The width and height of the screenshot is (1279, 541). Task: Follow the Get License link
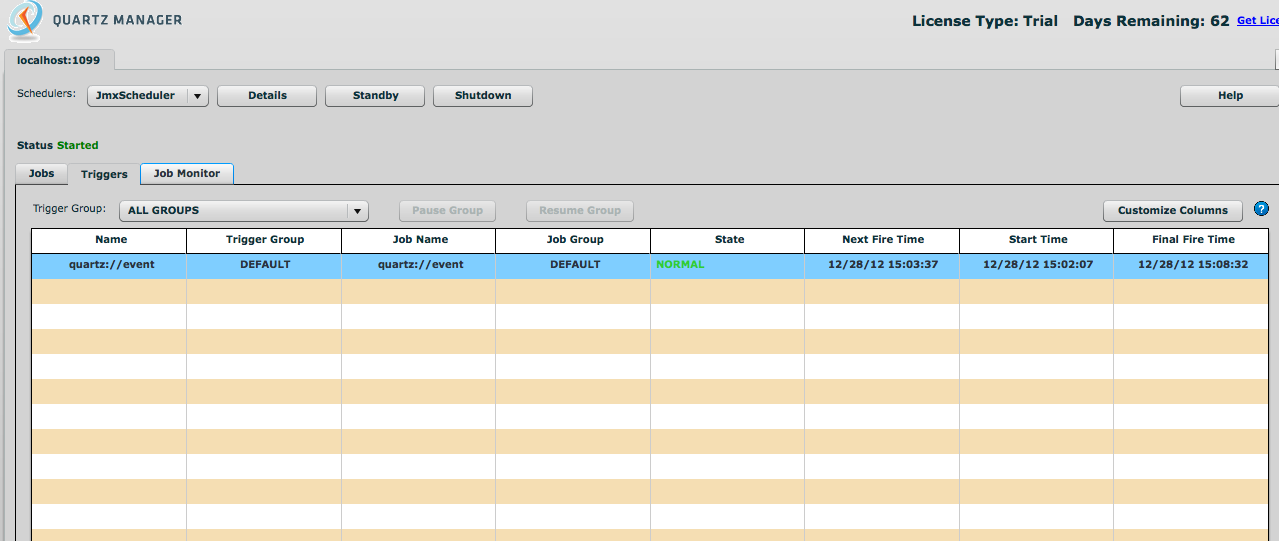1258,21
